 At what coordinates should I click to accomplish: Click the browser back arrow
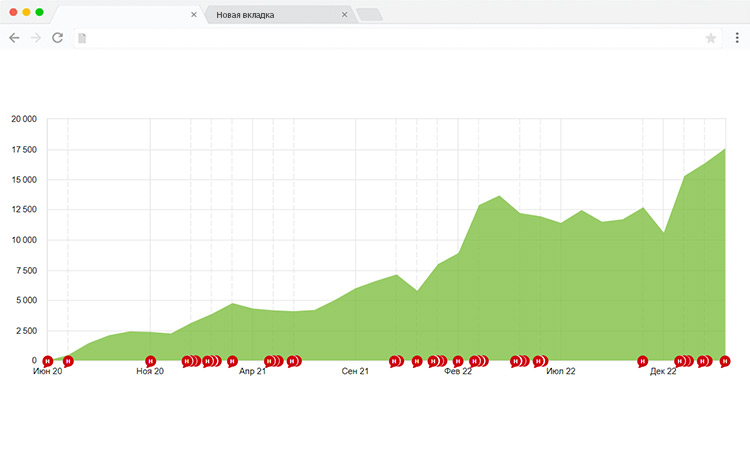(14, 38)
